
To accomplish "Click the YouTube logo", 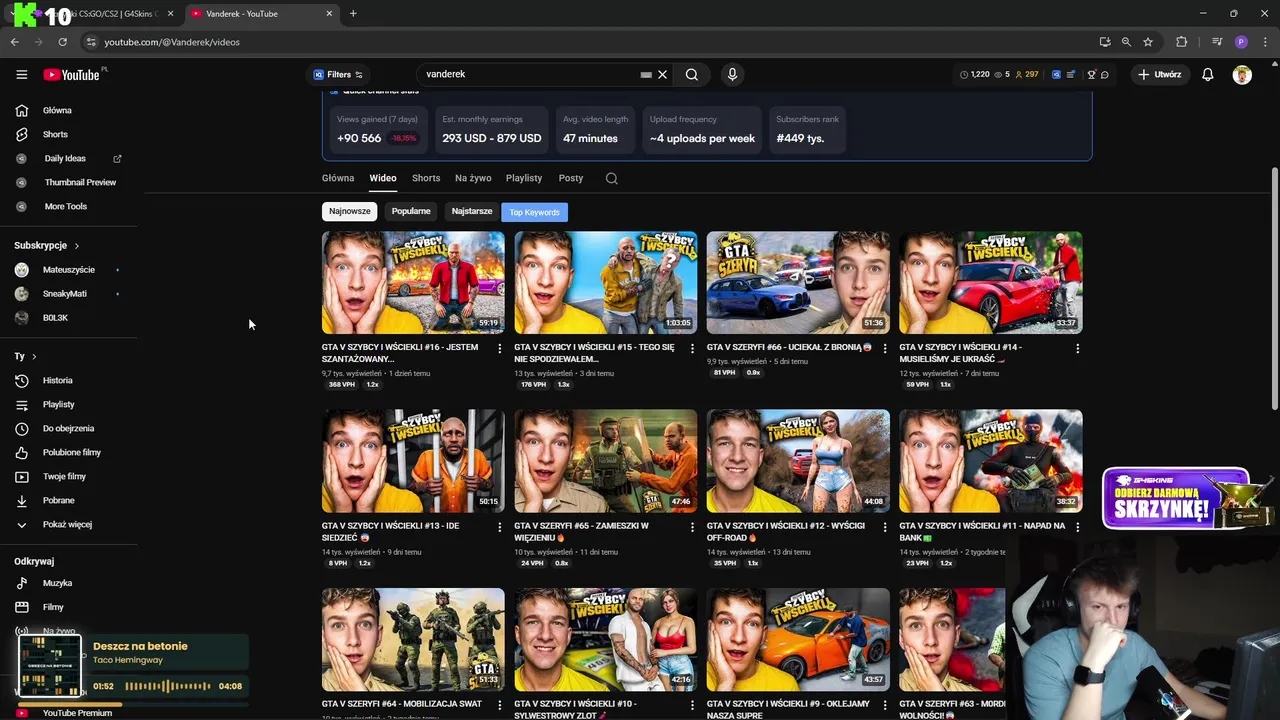I will pyautogui.click(x=71, y=75).
